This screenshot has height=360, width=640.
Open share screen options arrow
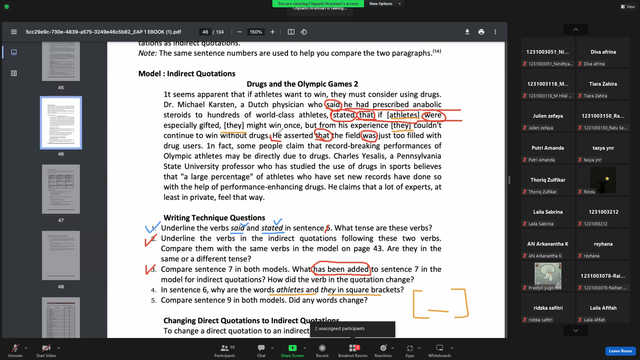[305, 348]
